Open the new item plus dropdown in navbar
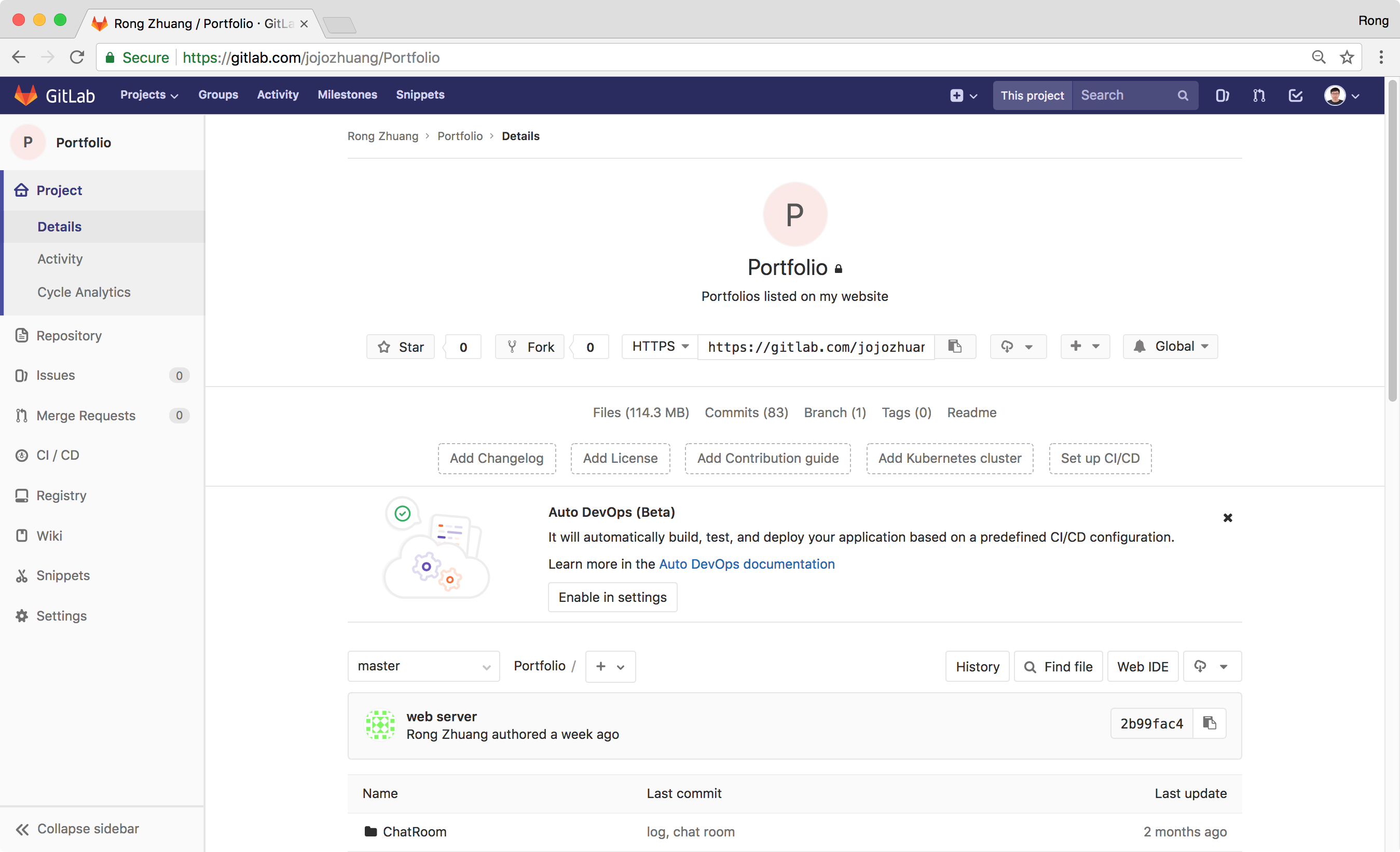Screen dimensions: 1400x852 (x=964, y=95)
